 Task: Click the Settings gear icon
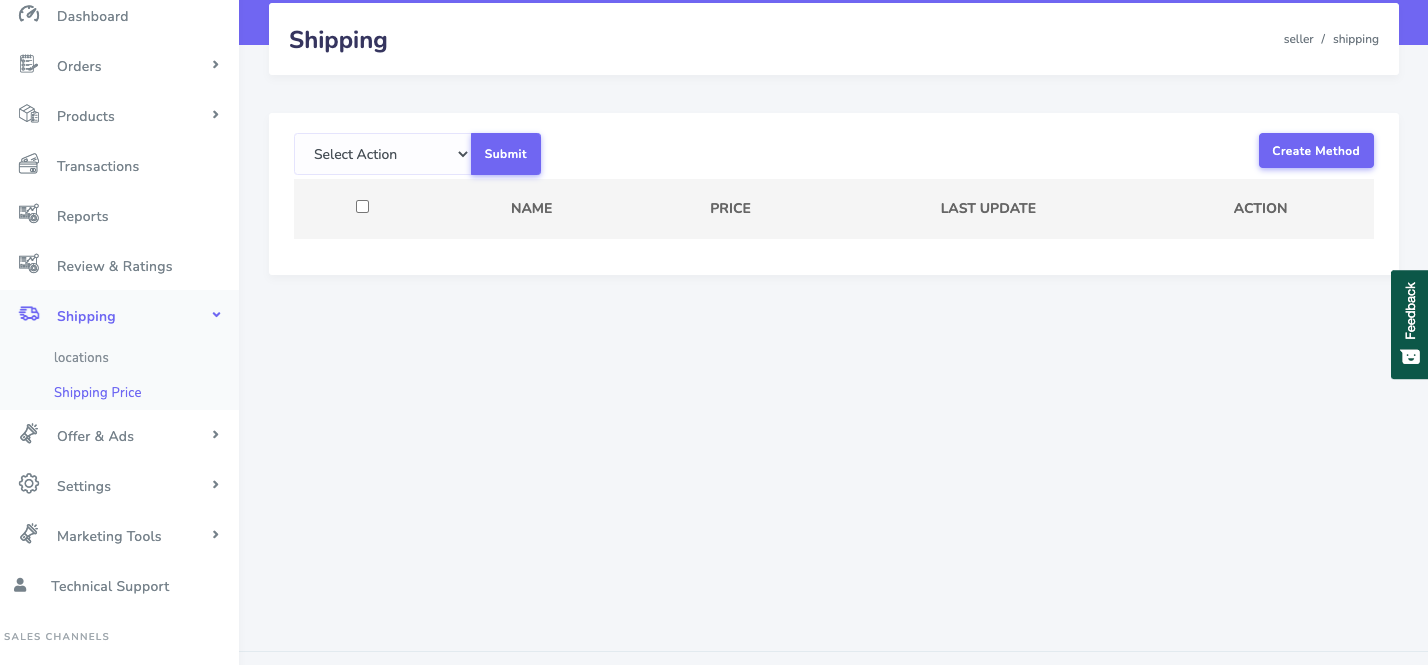pos(29,485)
